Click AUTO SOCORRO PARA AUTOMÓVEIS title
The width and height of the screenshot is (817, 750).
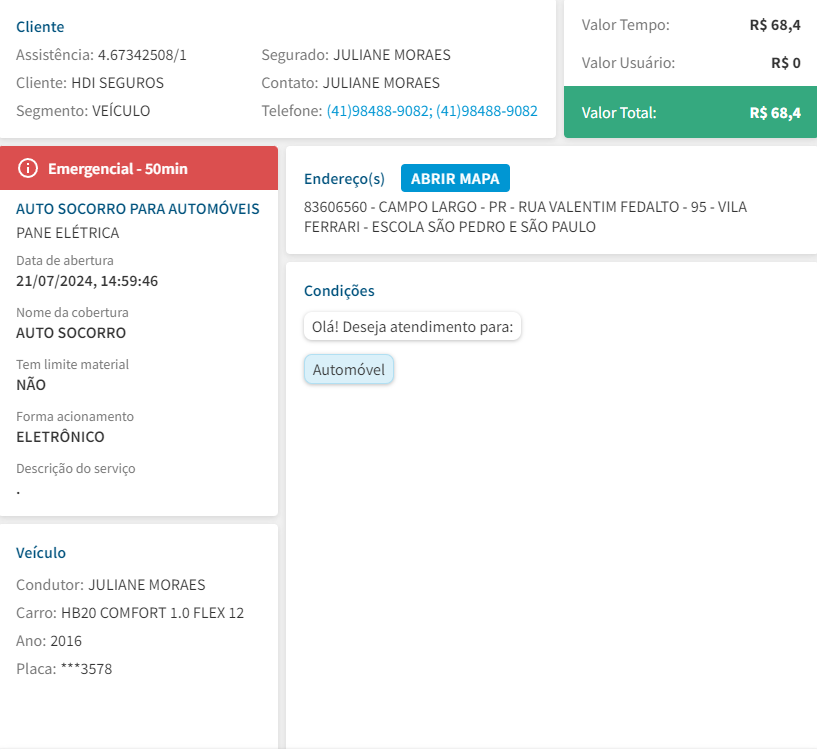pyautogui.click(x=138, y=208)
